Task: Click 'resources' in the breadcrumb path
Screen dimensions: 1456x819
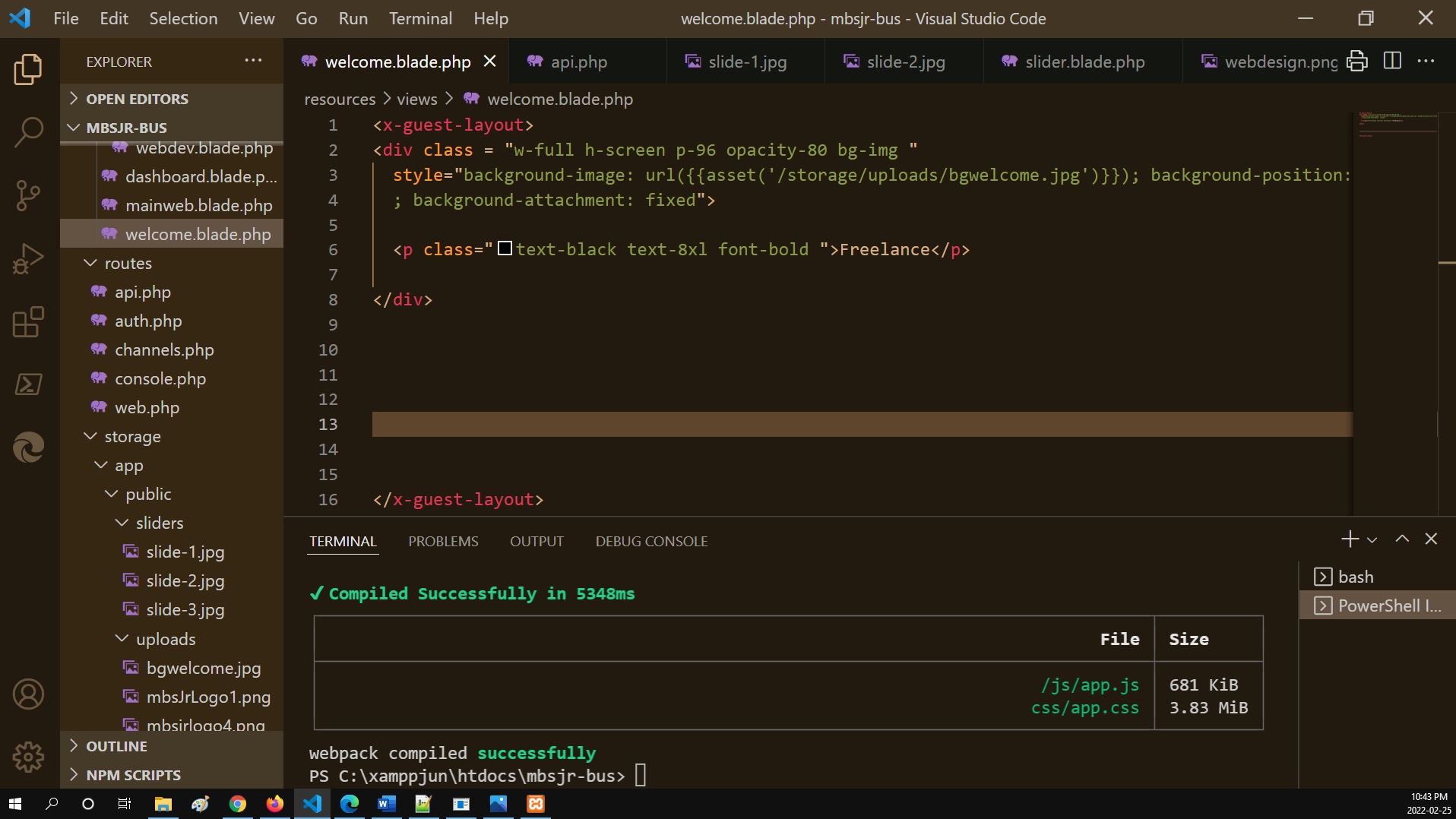Action: tap(340, 99)
